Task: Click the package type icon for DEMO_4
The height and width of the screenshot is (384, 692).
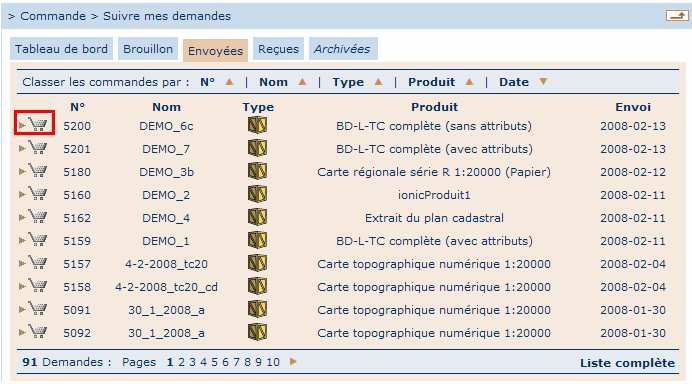Action: point(257,217)
